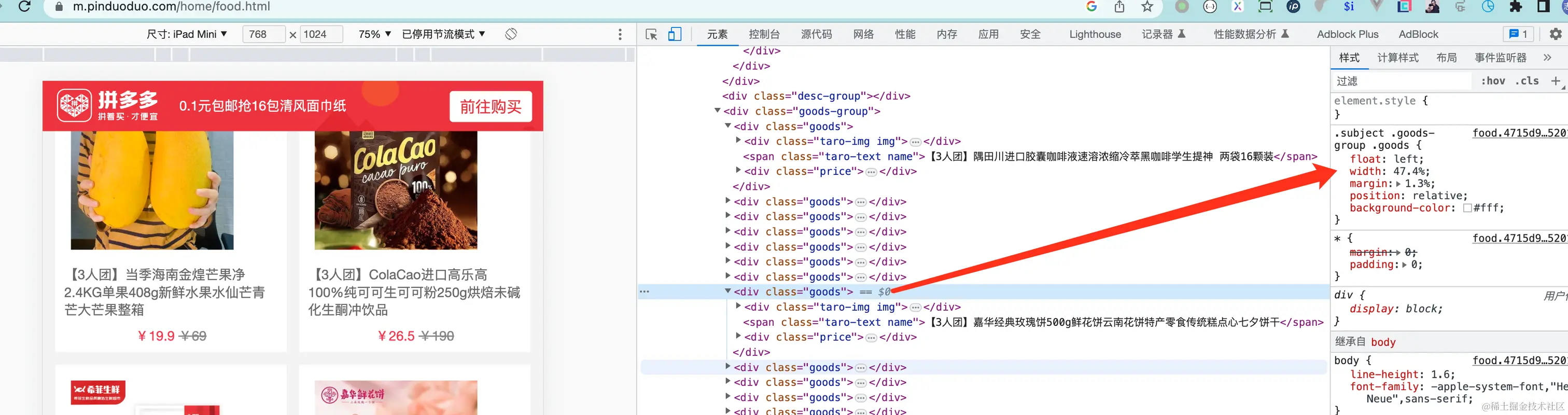Click the 'width: 47.4%' declaration
1568x415 pixels.
tap(1389, 171)
